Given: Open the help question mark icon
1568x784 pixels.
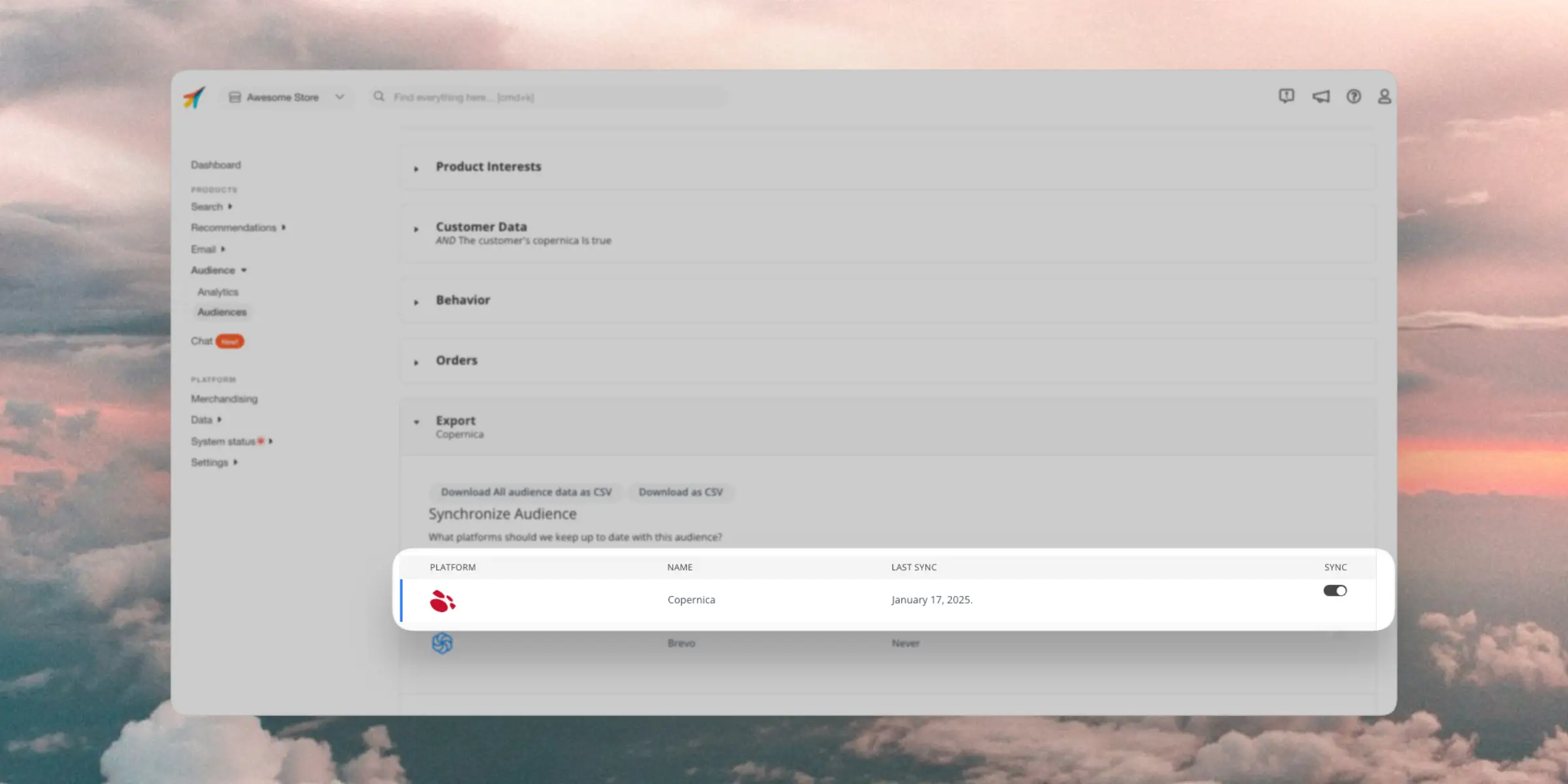Looking at the screenshot, I should pyautogui.click(x=1353, y=97).
